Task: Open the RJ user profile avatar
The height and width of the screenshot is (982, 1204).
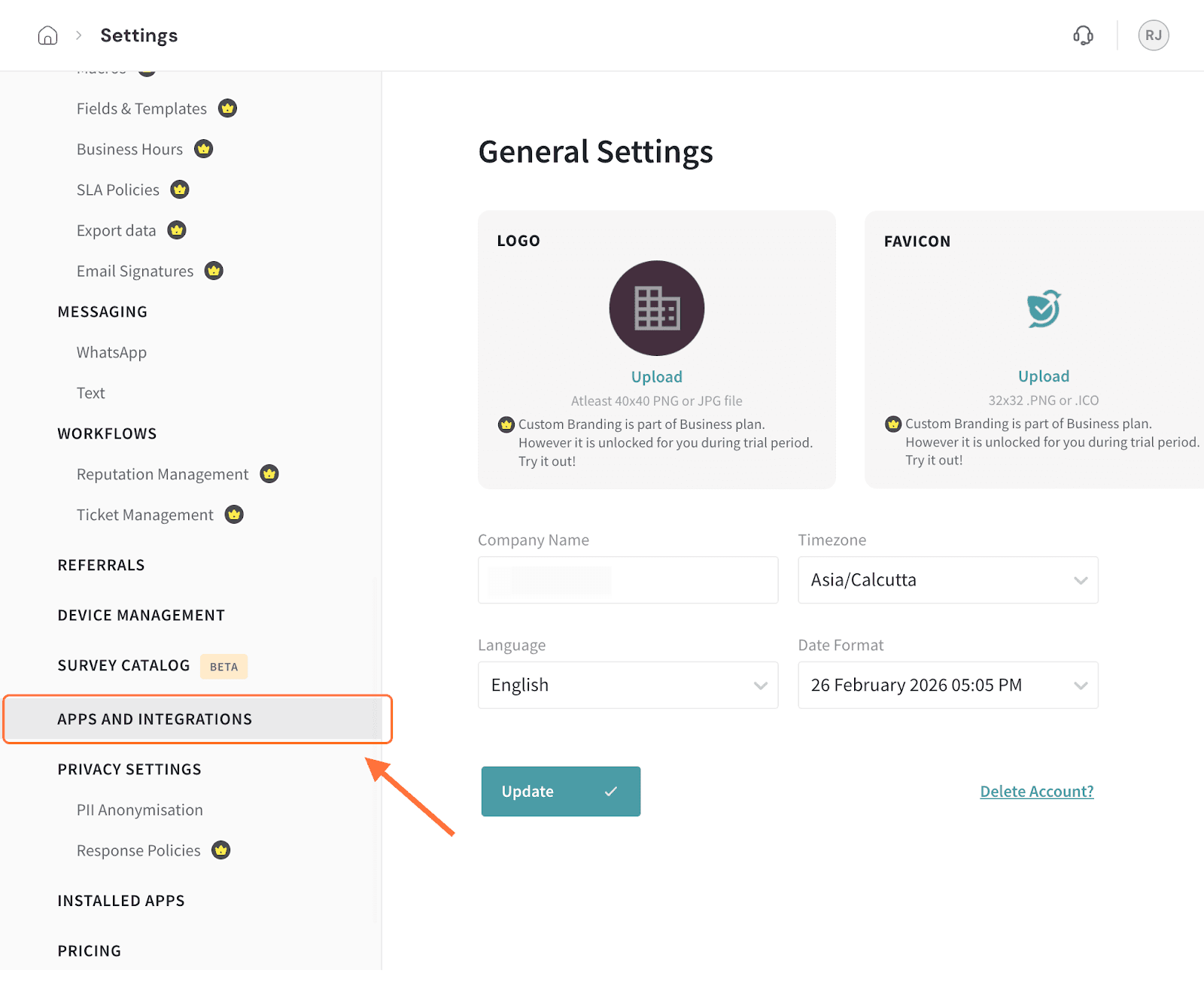Action: click(1153, 35)
